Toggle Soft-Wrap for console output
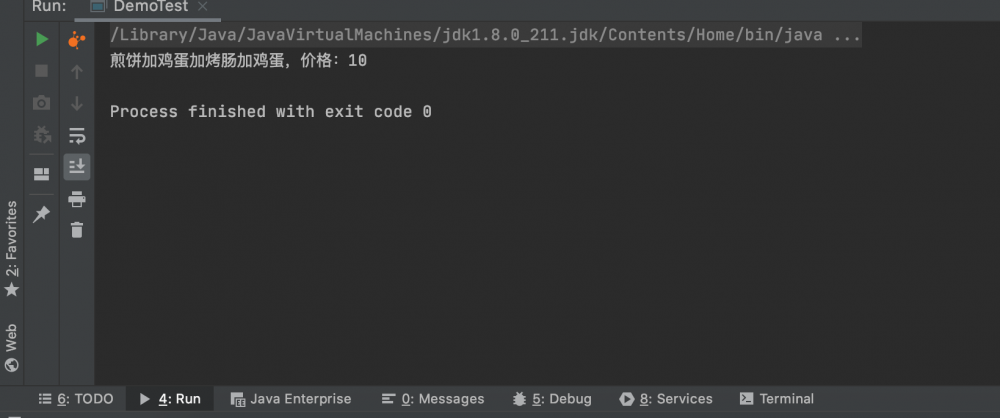This screenshot has width=1000, height=418. pyautogui.click(x=77, y=135)
